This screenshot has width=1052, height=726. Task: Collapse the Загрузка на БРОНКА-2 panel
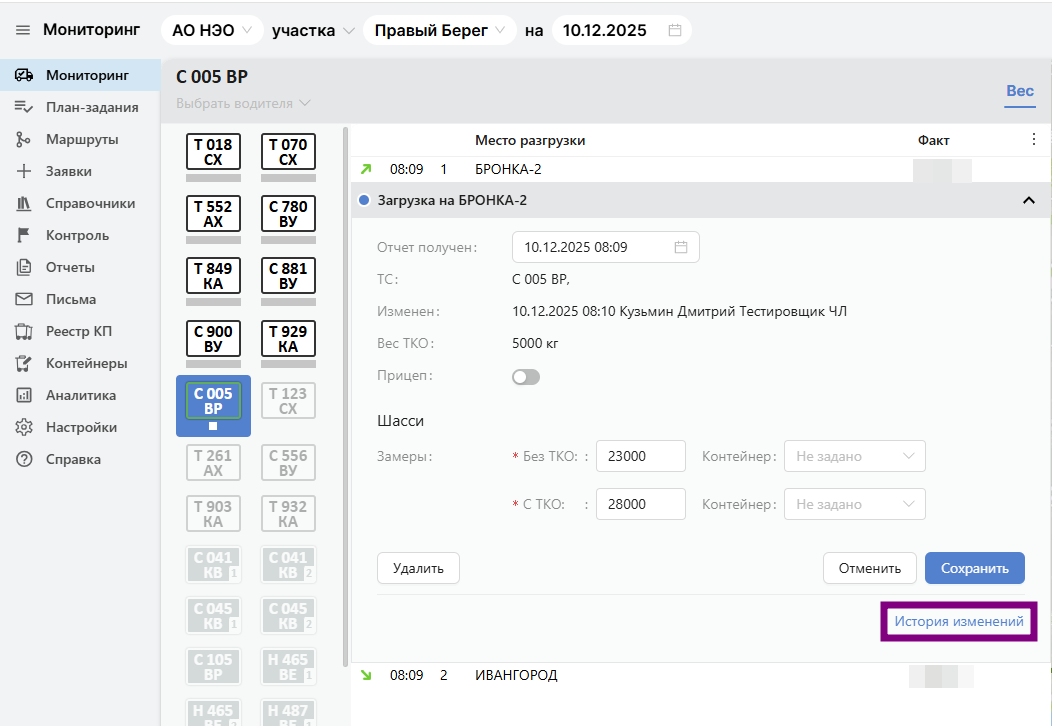[1028, 200]
